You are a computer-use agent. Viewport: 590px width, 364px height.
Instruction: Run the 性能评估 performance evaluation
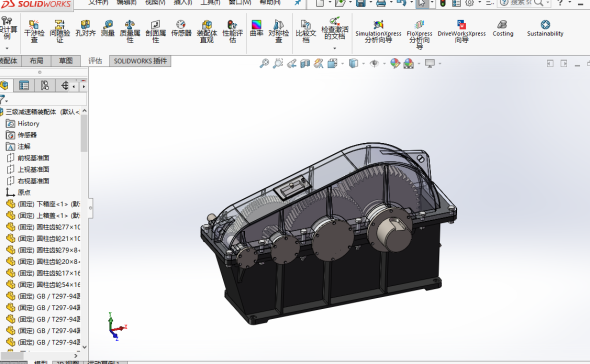pyautogui.click(x=233, y=31)
